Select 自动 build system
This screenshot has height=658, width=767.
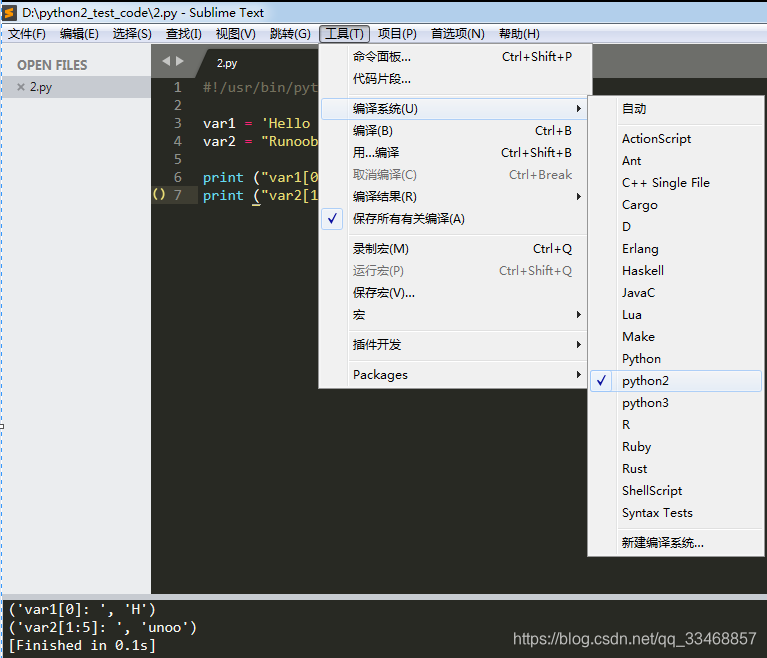pyautogui.click(x=676, y=109)
